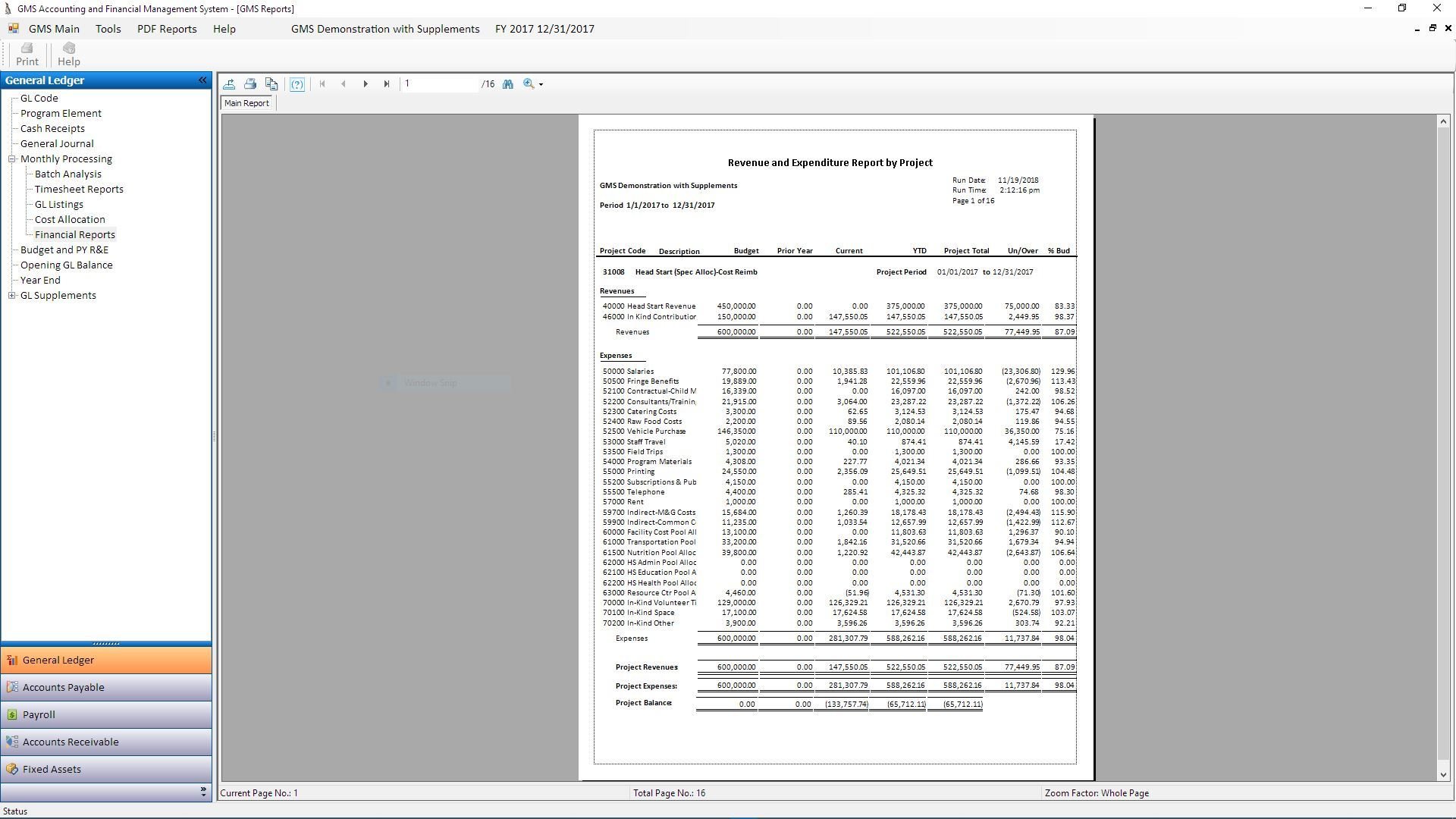The width and height of the screenshot is (1456, 819).
Task: Select Cost Allocation in the tree
Action: [70, 219]
